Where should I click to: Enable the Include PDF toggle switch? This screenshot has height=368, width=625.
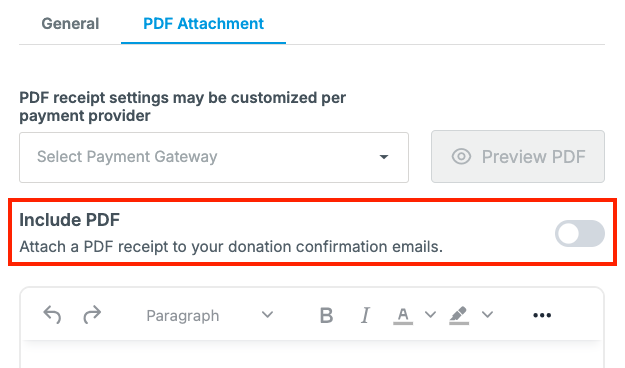coord(580,234)
